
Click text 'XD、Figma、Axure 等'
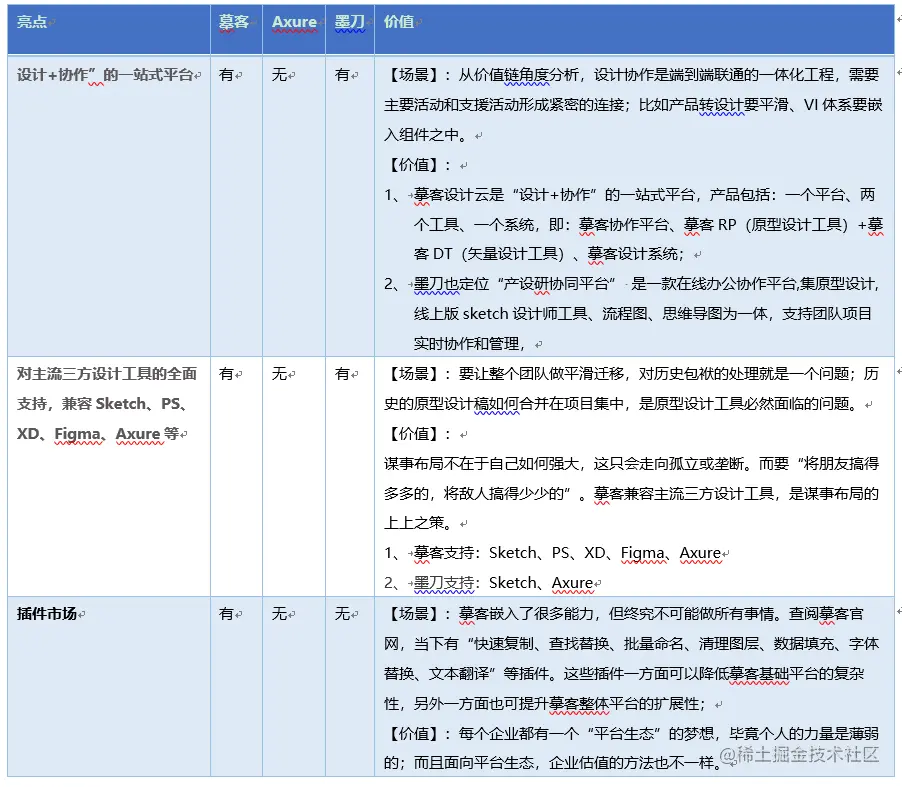[98, 434]
